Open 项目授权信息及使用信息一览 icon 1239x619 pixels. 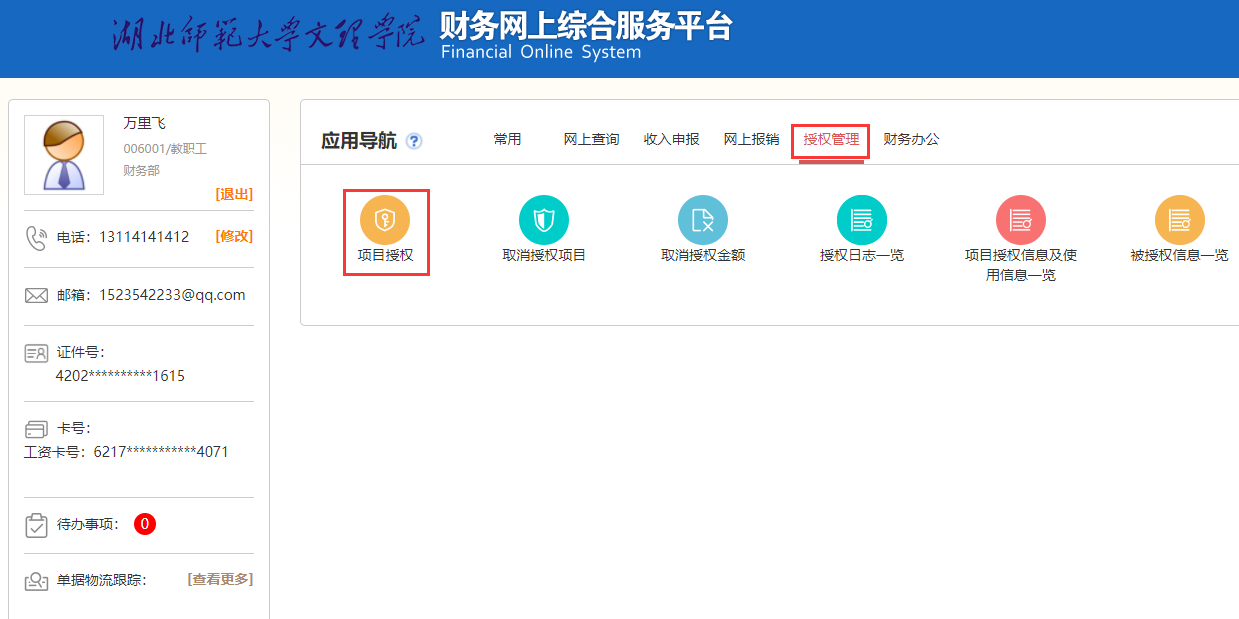1020,220
